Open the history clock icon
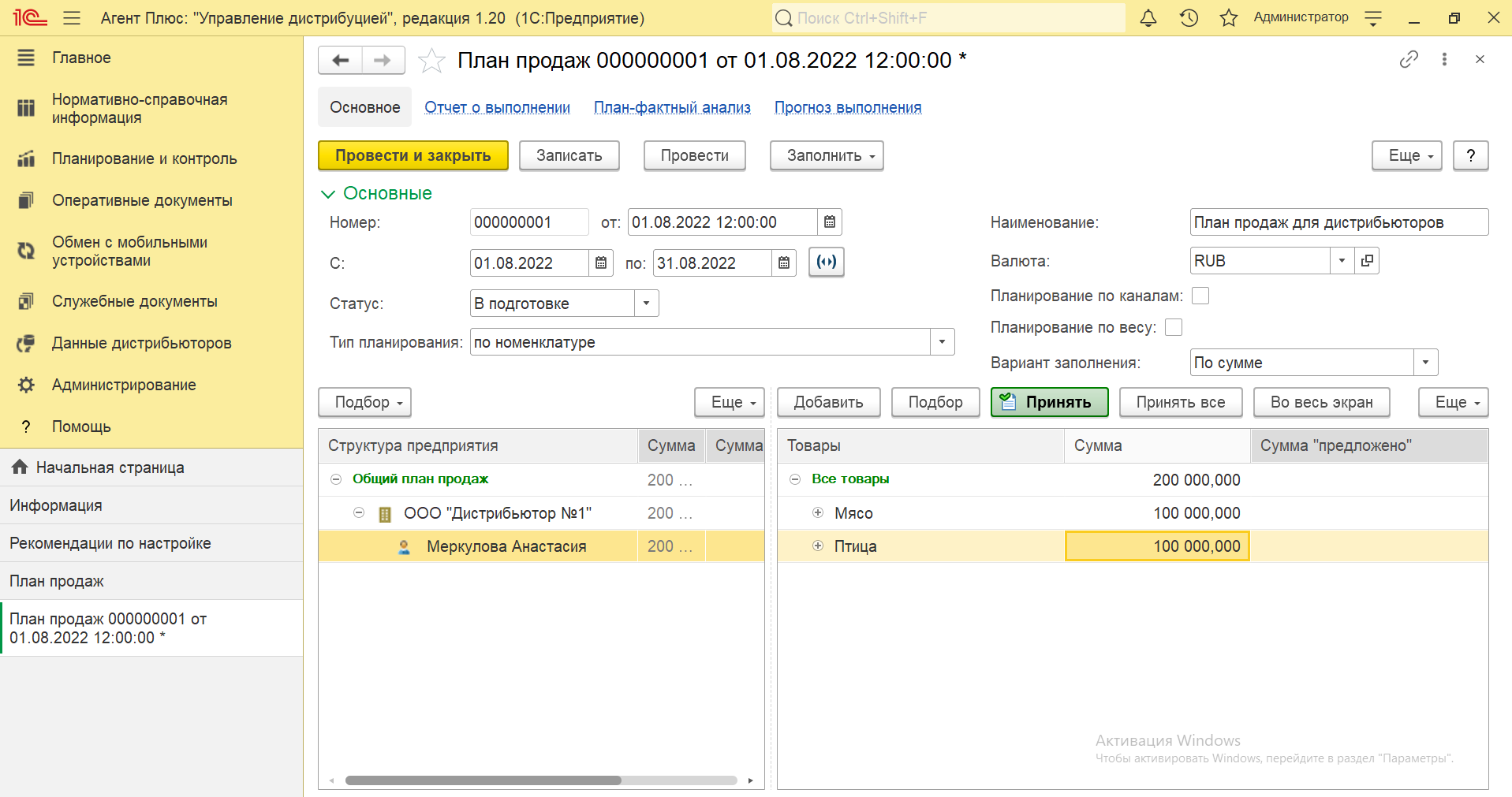 1189,18
